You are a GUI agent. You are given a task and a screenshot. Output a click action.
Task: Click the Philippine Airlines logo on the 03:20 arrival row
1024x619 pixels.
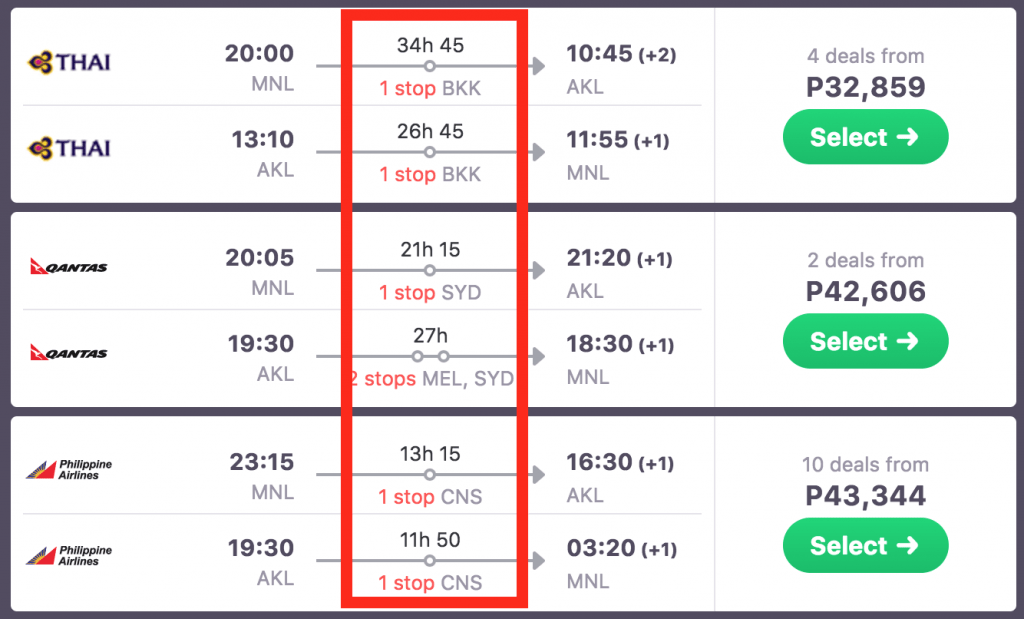[69, 556]
